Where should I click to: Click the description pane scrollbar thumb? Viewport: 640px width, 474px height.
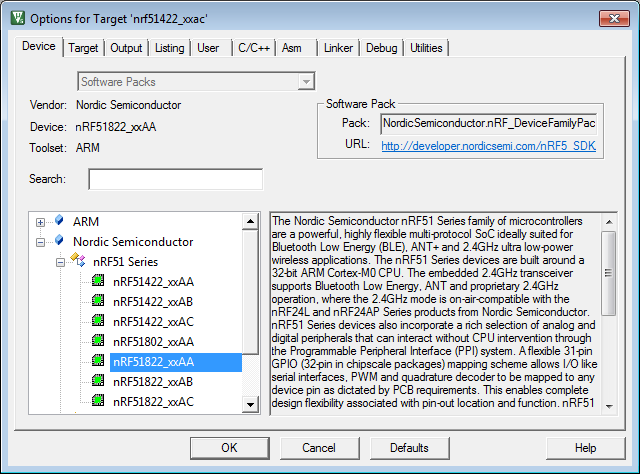pos(609,273)
